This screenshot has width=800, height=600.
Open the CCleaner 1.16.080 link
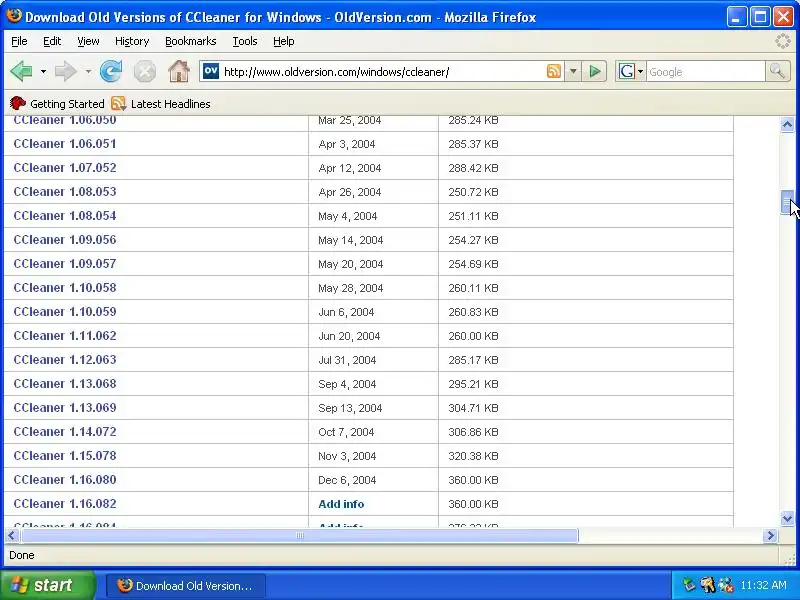click(65, 480)
